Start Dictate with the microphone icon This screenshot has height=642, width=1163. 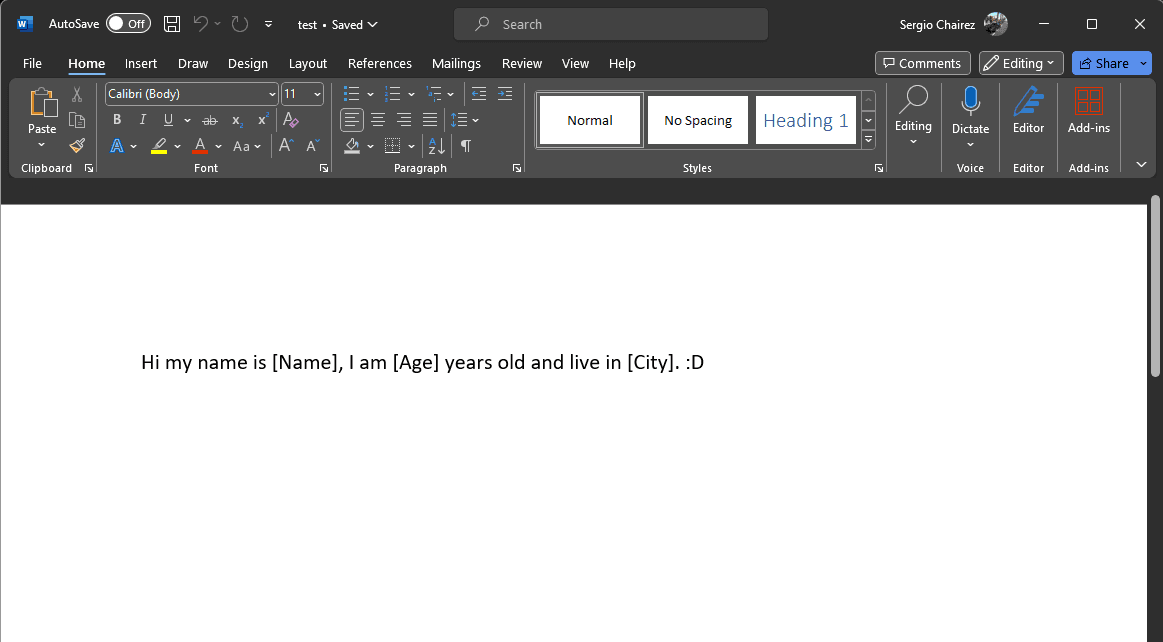click(x=970, y=101)
